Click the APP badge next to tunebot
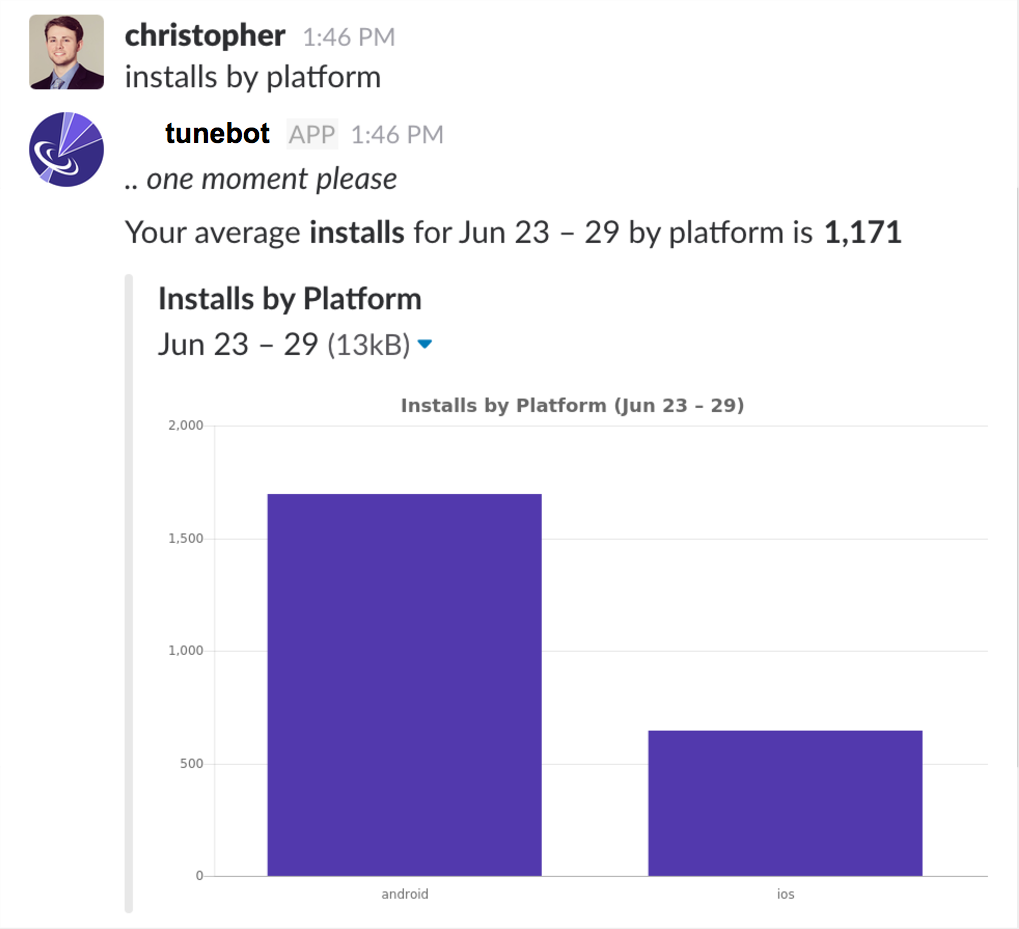This screenshot has height=929, width=1019. coord(312,134)
